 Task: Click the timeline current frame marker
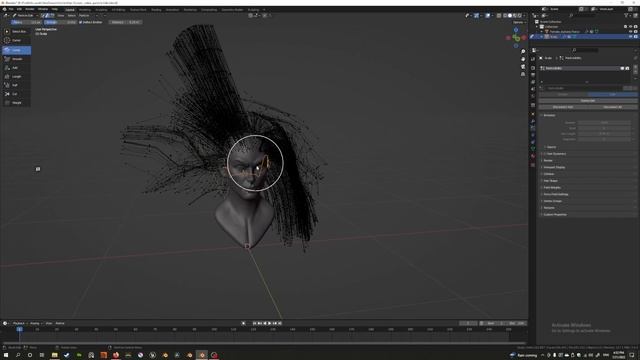[x=19, y=329]
